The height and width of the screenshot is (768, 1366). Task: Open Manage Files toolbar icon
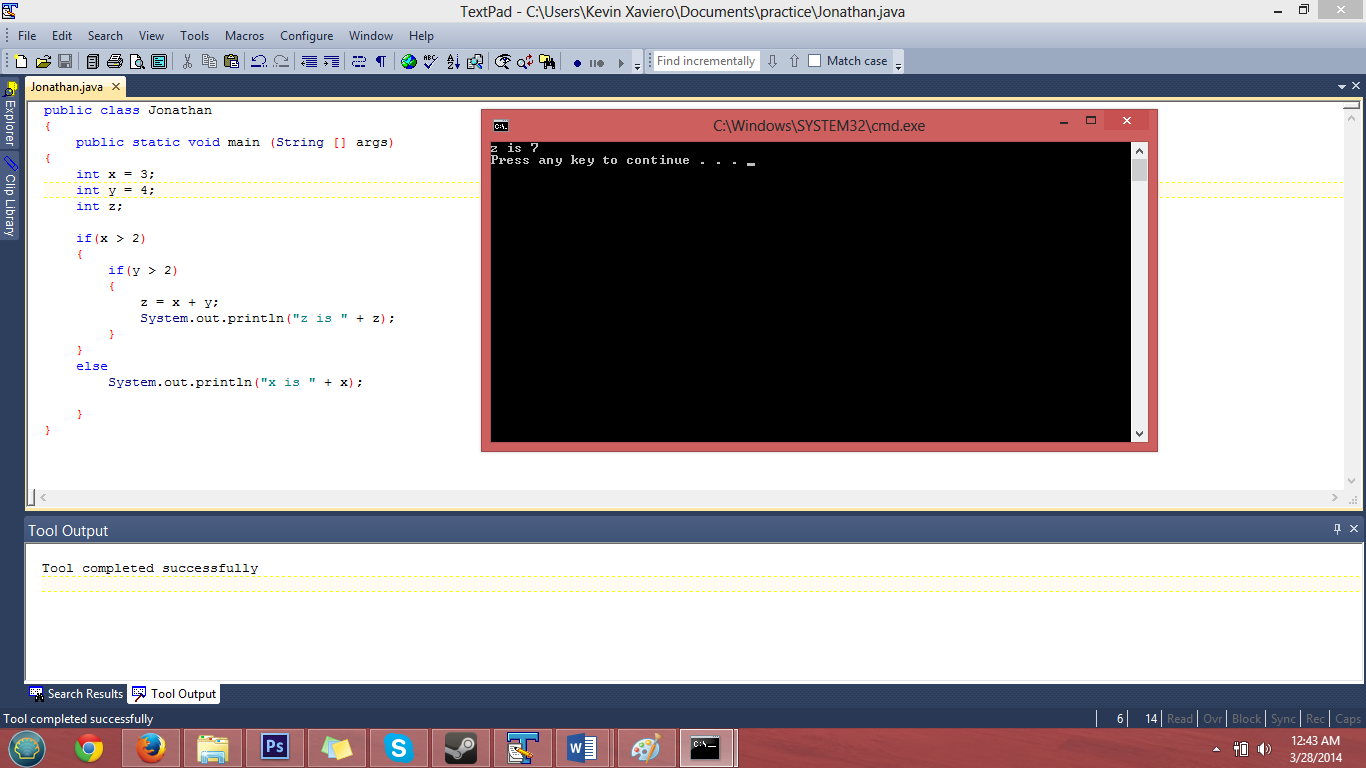tap(93, 61)
